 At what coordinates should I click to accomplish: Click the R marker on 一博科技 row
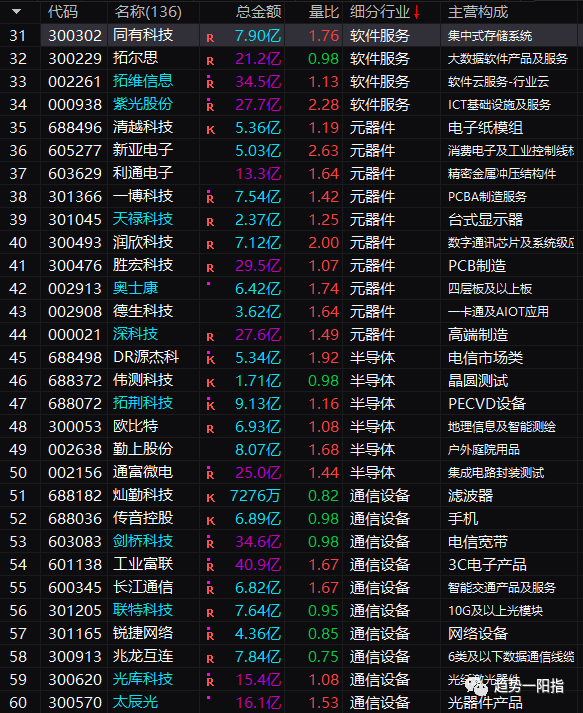click(210, 199)
